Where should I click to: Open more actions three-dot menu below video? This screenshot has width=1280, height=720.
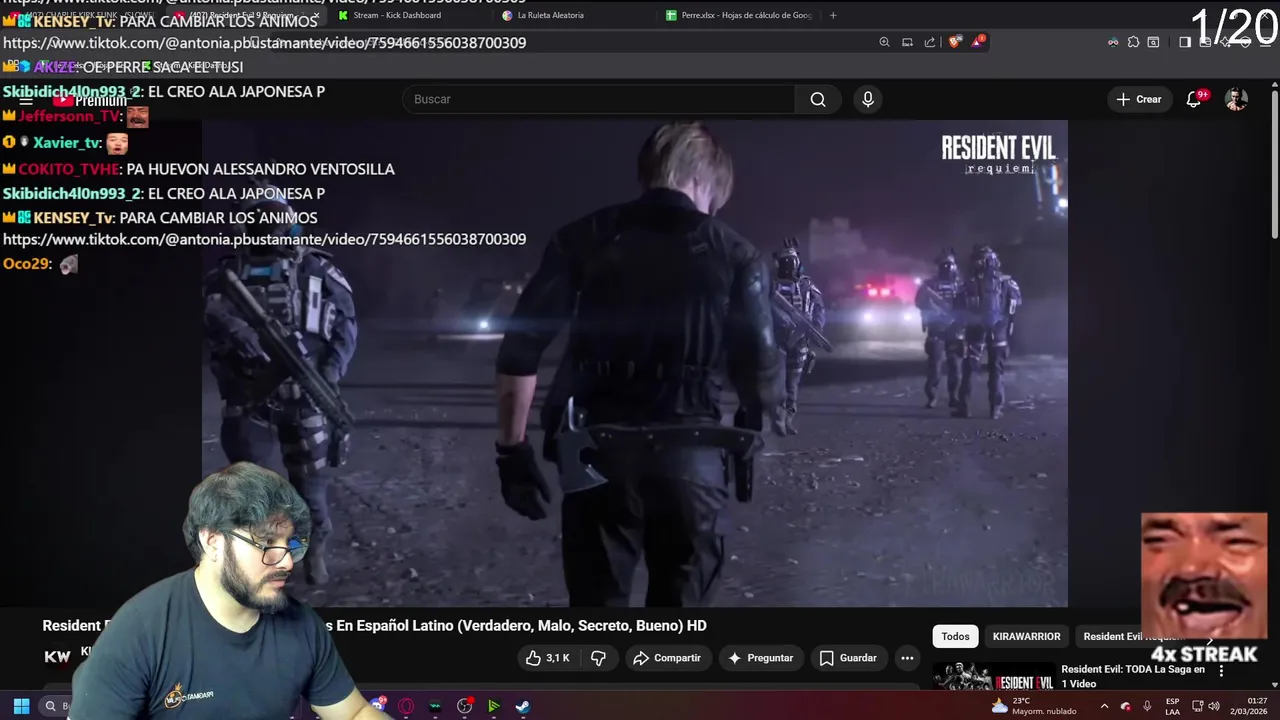[907, 658]
